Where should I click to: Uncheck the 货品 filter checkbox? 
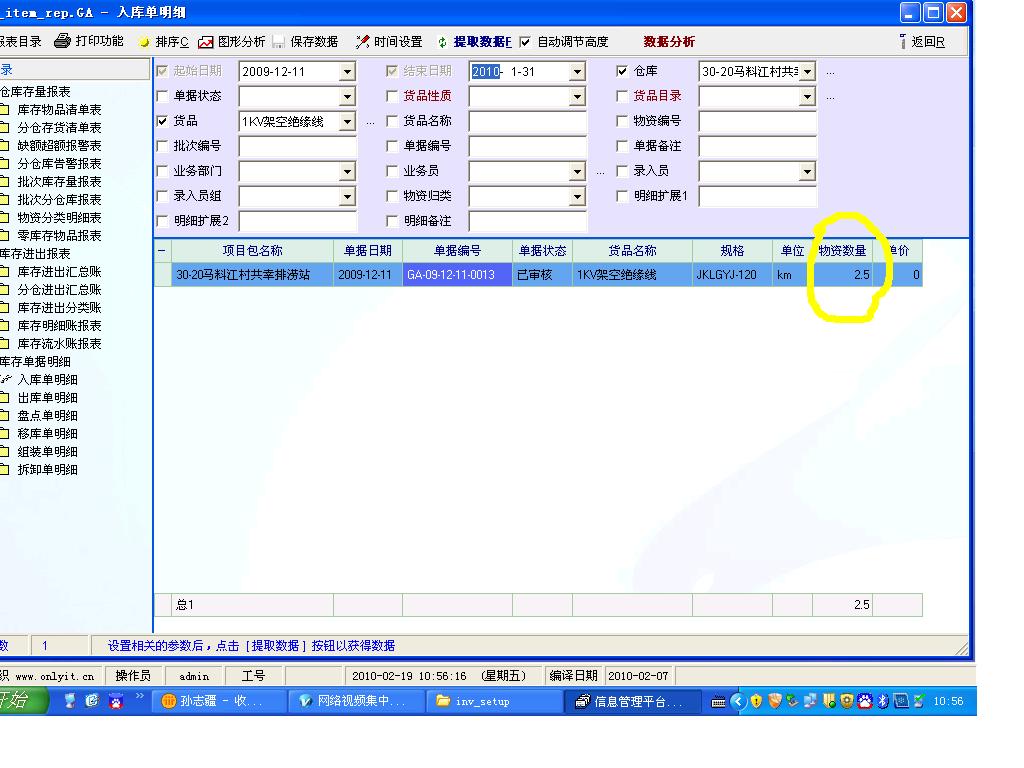pyautogui.click(x=163, y=121)
